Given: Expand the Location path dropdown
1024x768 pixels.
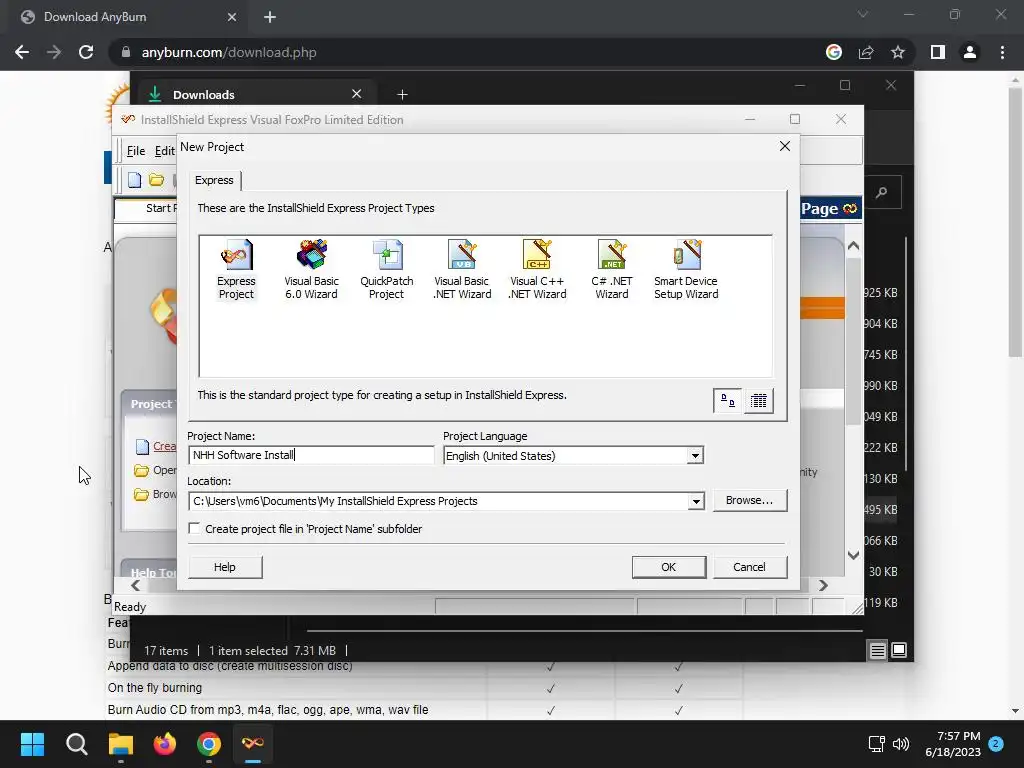Looking at the screenshot, I should [x=696, y=501].
